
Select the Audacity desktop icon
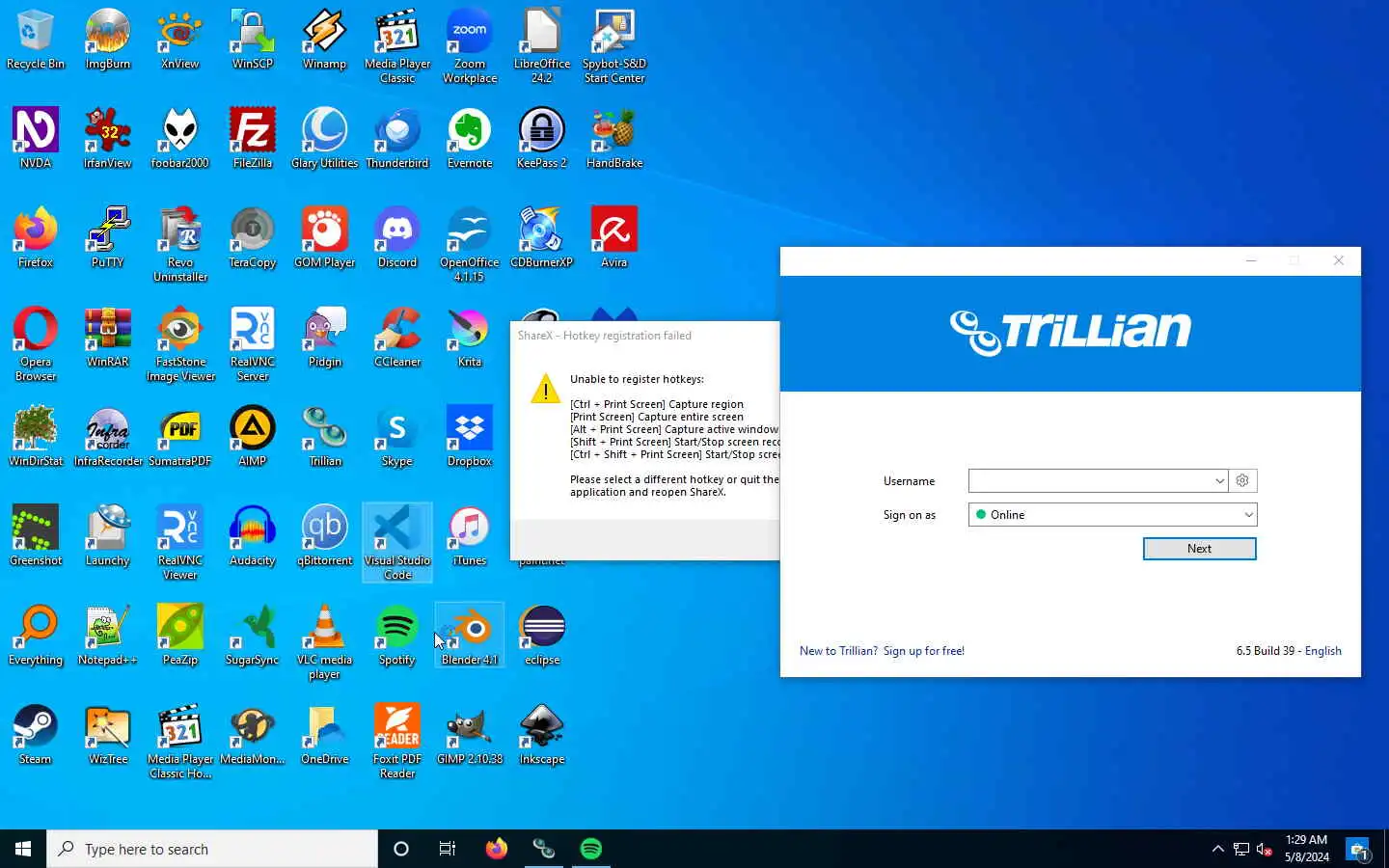coord(253,536)
